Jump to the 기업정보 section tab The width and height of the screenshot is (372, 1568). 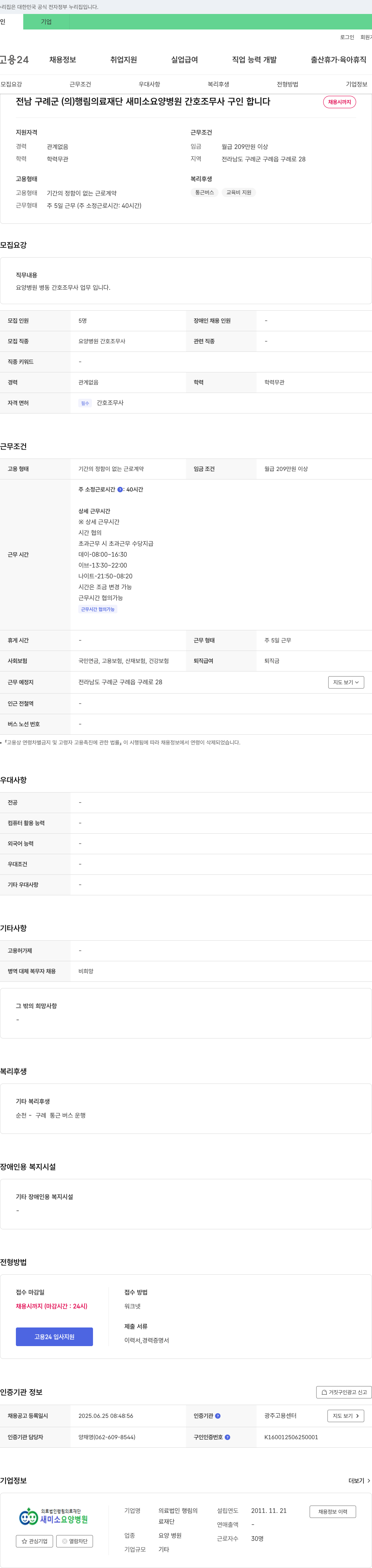click(357, 84)
